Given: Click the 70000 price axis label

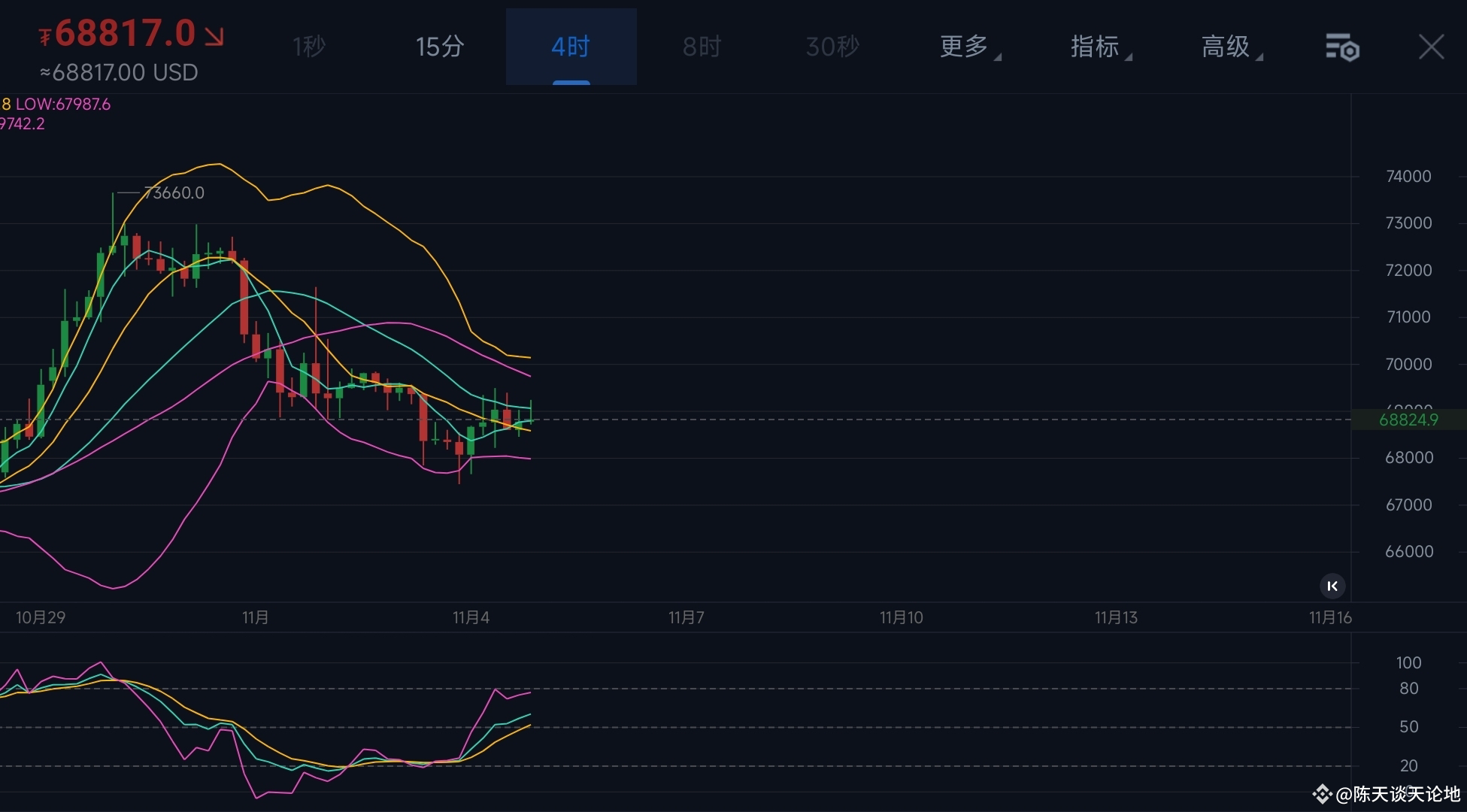Looking at the screenshot, I should pyautogui.click(x=1408, y=365).
